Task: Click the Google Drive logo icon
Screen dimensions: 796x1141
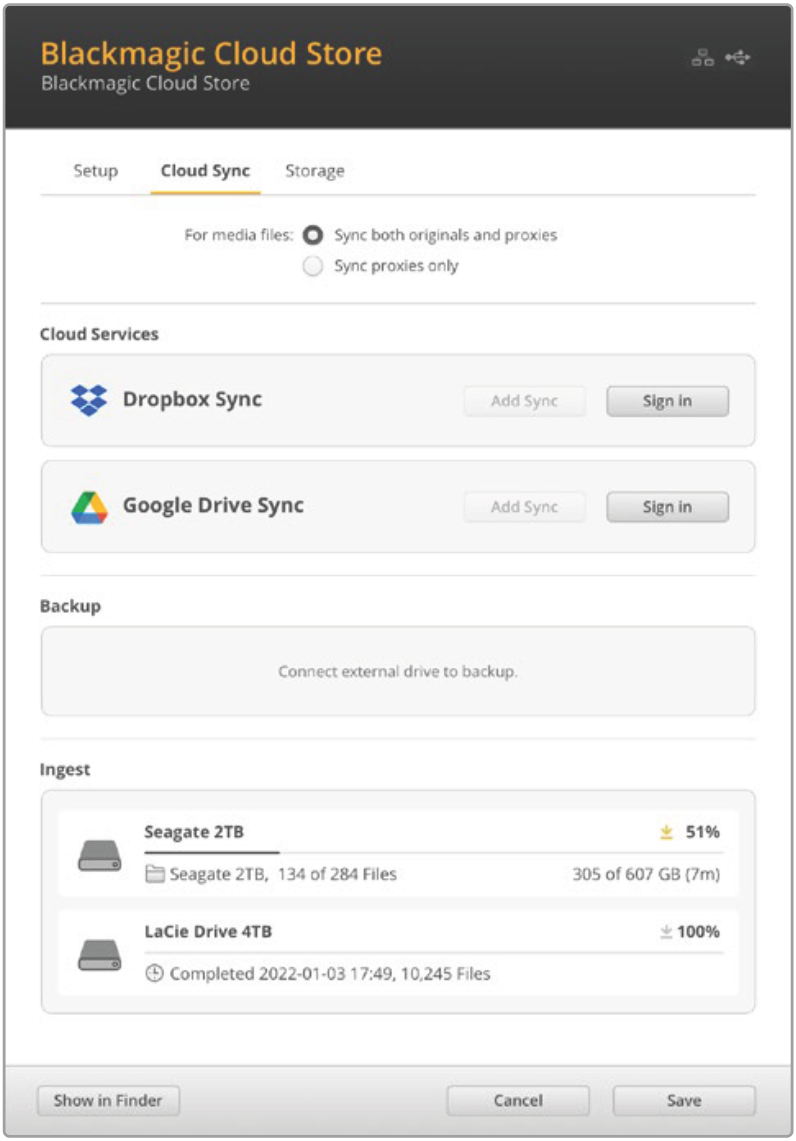Action: (89, 507)
